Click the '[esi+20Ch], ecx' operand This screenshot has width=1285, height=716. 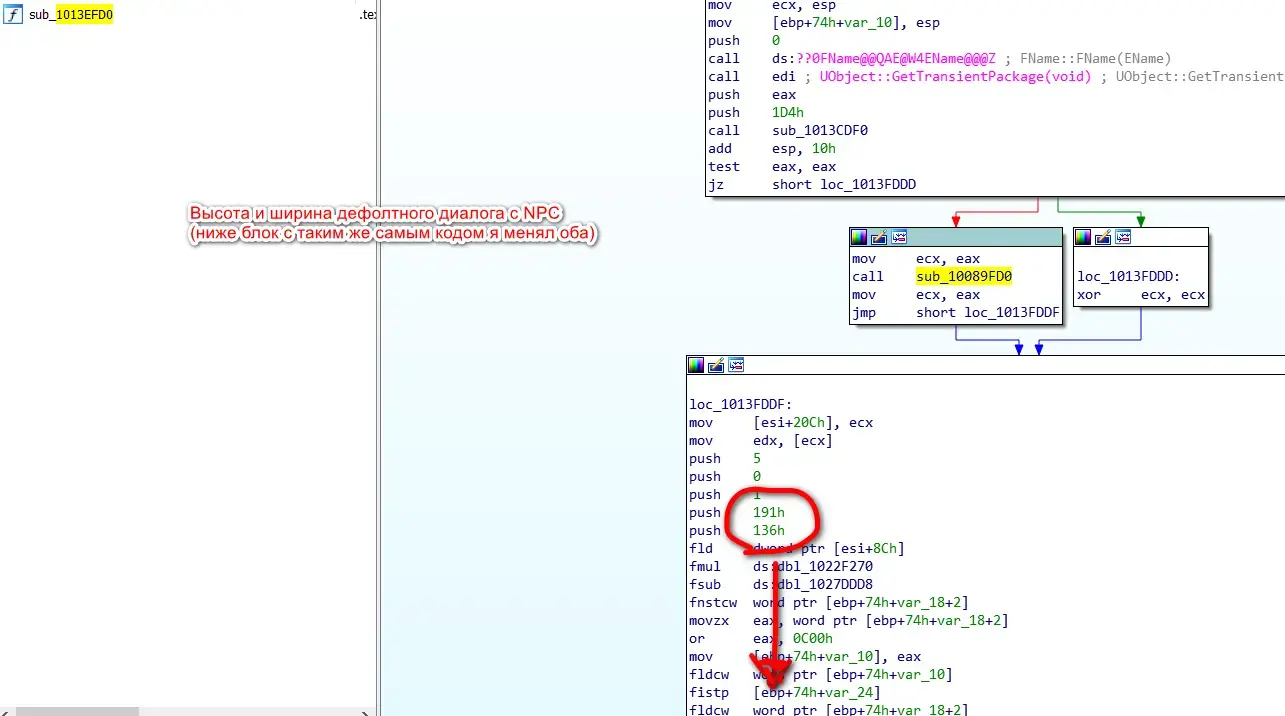pos(813,423)
